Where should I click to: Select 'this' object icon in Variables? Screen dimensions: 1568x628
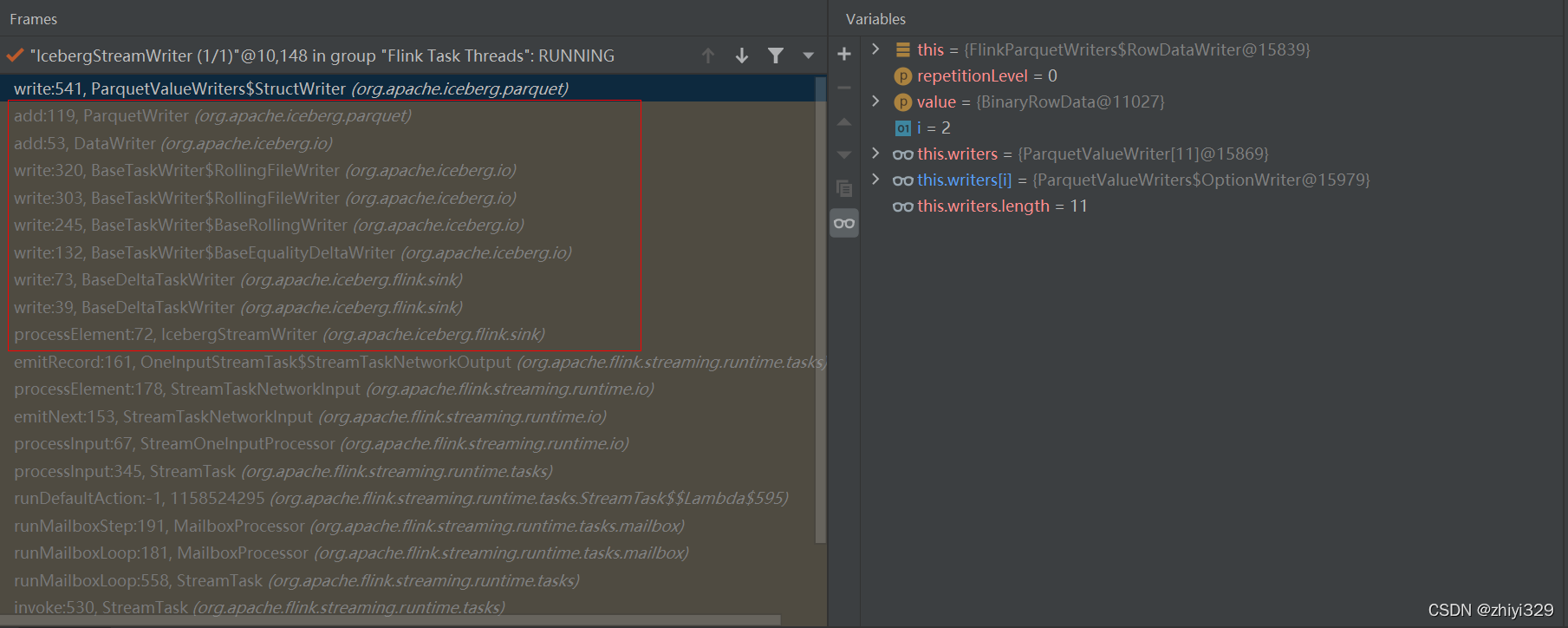coord(903,50)
